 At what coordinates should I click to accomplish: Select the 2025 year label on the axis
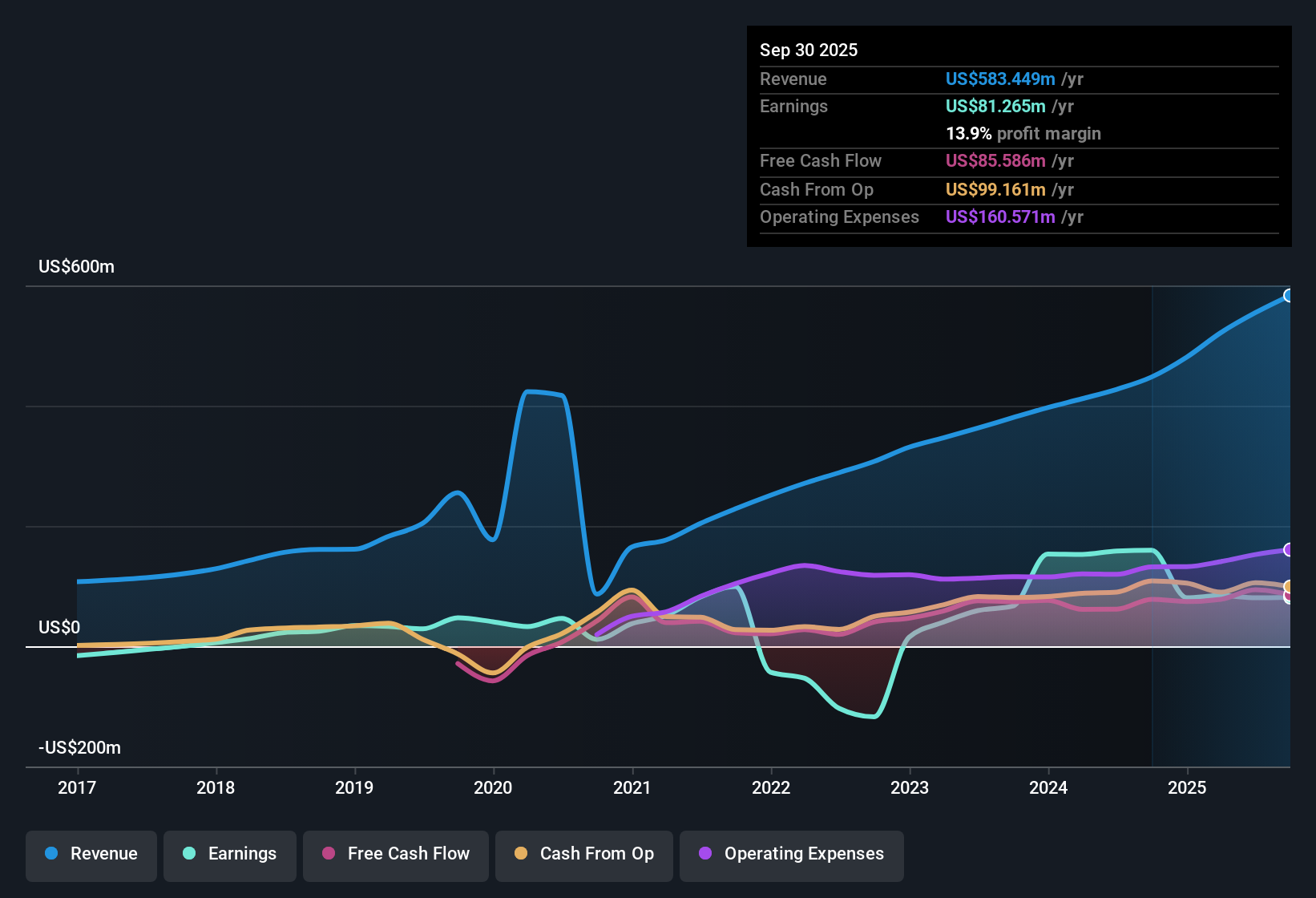coord(1189,788)
